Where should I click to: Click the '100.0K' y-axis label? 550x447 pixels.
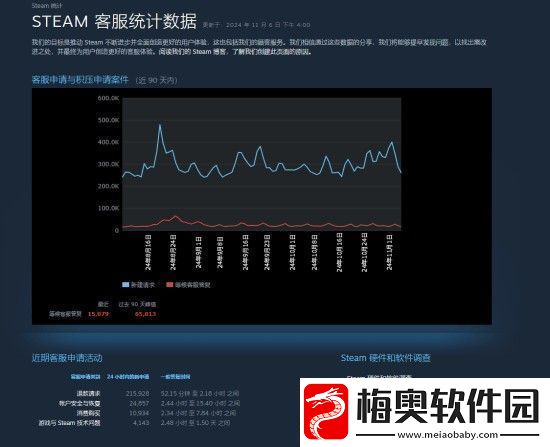[108, 208]
